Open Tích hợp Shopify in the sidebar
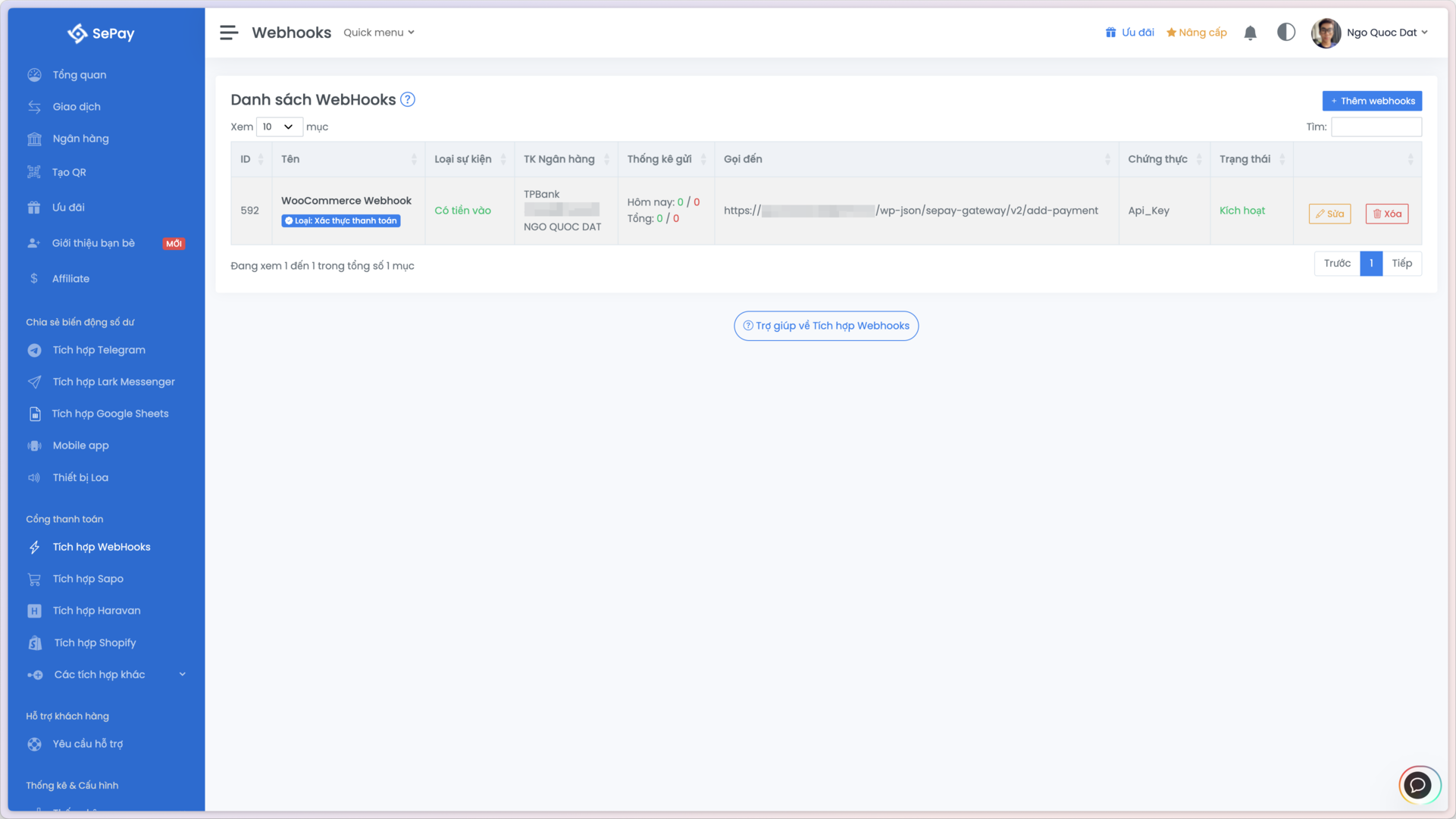The width and height of the screenshot is (1456, 819). (x=95, y=642)
